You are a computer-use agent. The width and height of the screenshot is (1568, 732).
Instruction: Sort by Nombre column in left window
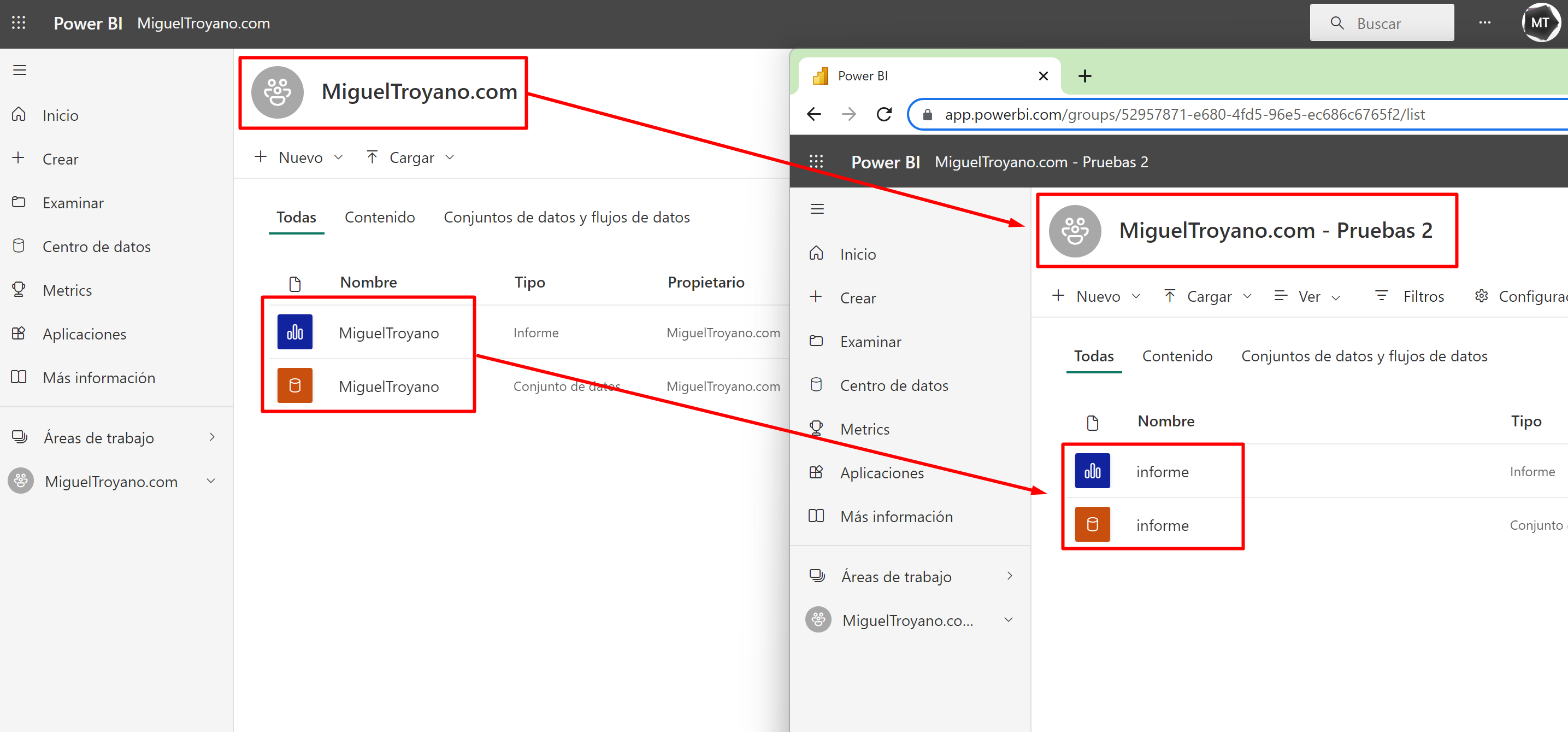(368, 282)
